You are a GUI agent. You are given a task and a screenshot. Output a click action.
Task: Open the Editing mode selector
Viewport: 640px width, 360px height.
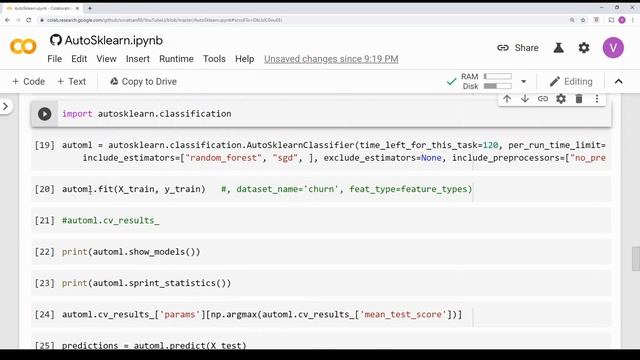click(x=571, y=82)
